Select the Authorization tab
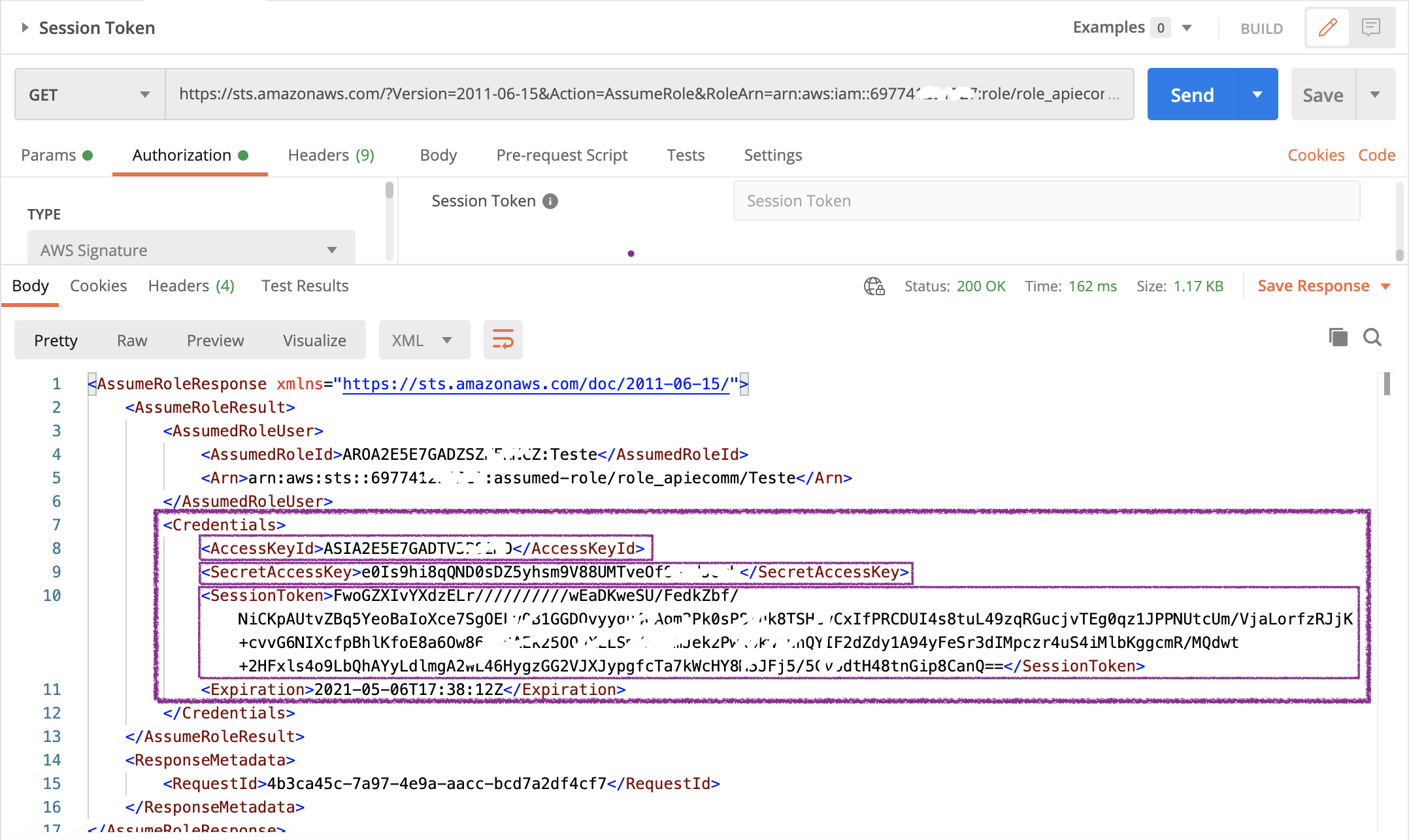The width and height of the screenshot is (1409, 840). point(190,155)
